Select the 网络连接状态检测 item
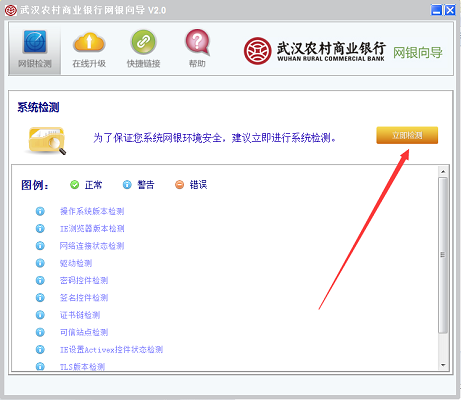 92,246
